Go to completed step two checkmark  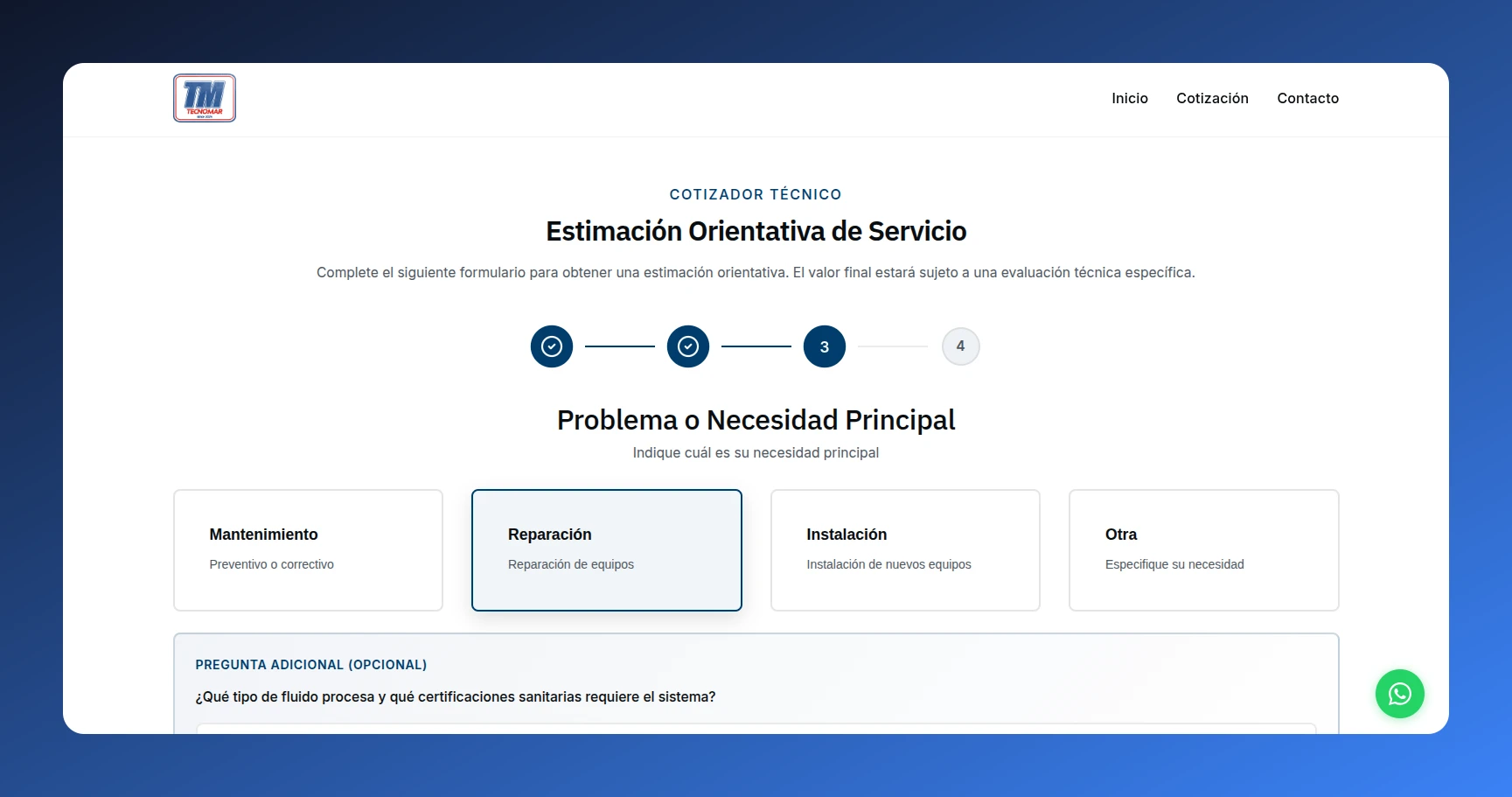[x=688, y=346]
